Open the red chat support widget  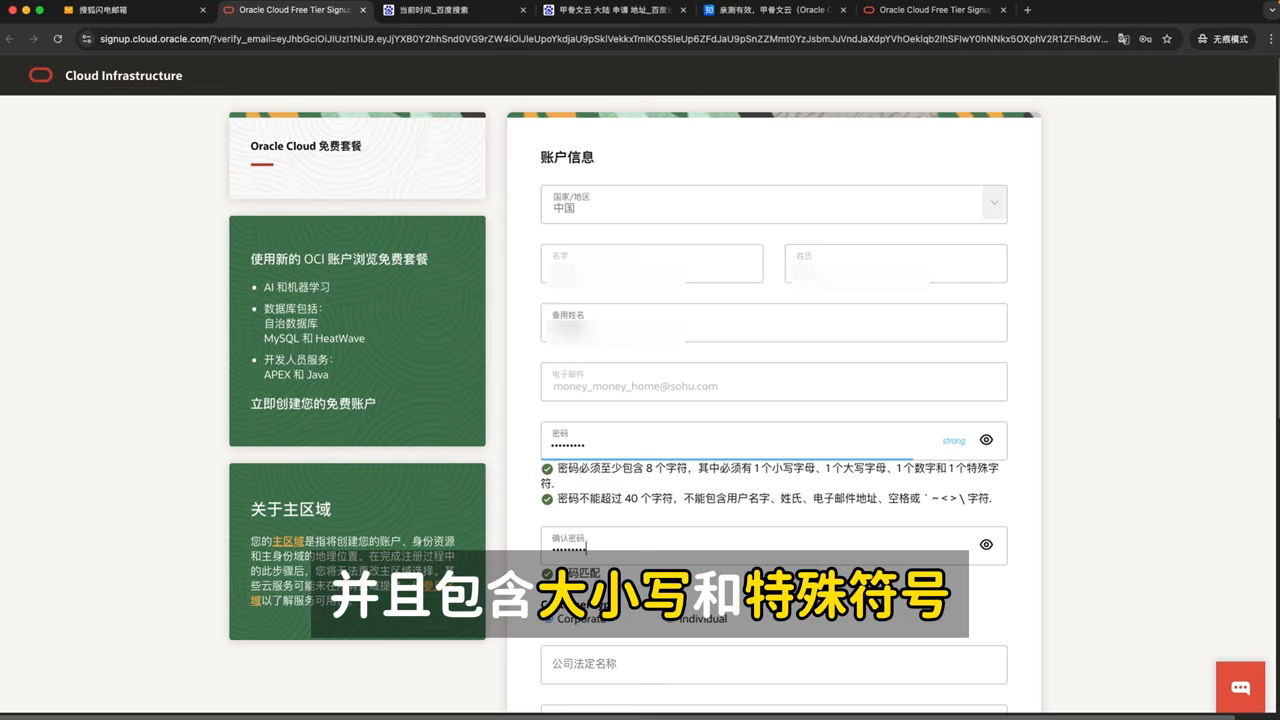pyautogui.click(x=1241, y=687)
